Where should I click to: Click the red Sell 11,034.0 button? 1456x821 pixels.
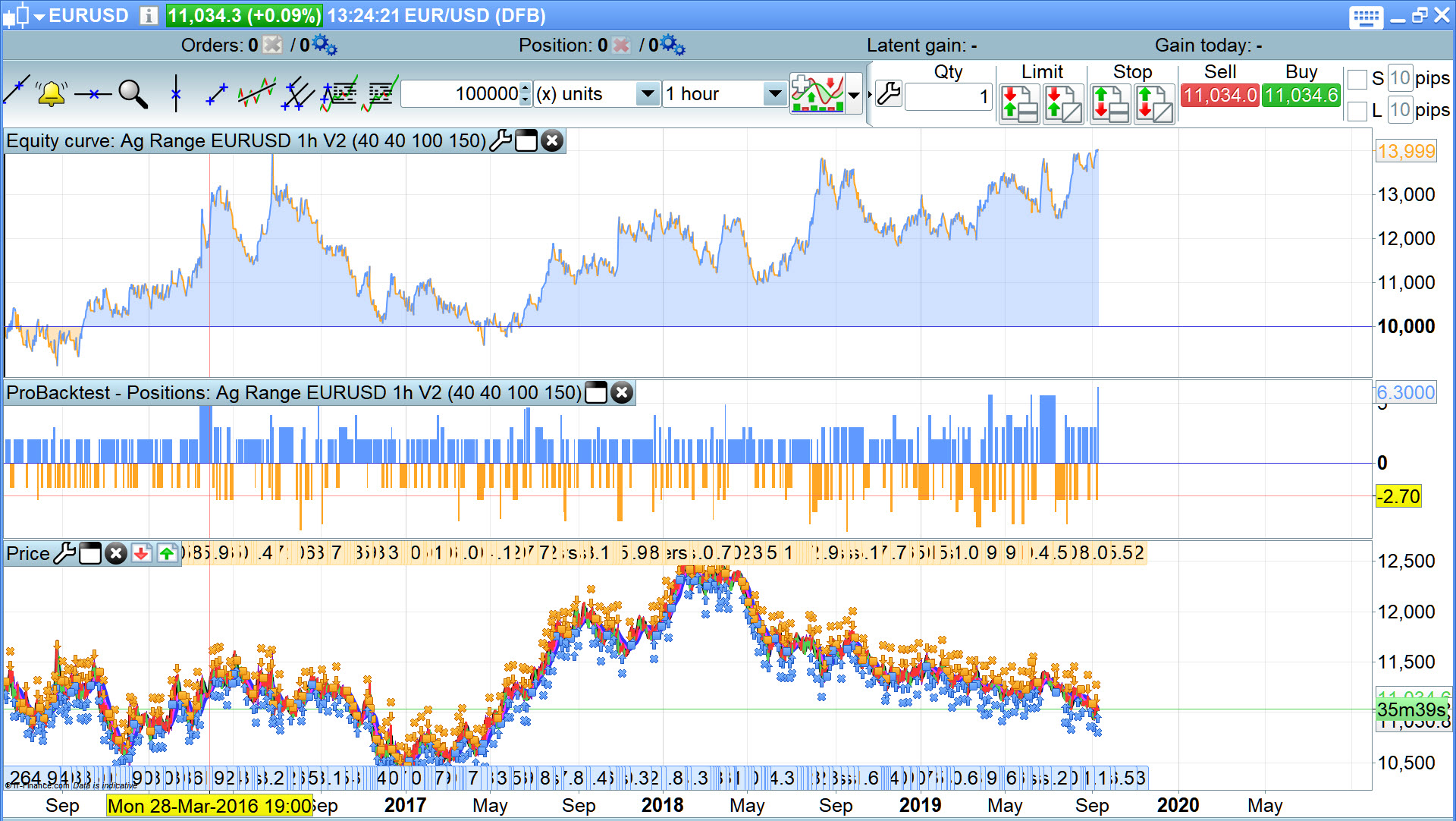[1219, 96]
